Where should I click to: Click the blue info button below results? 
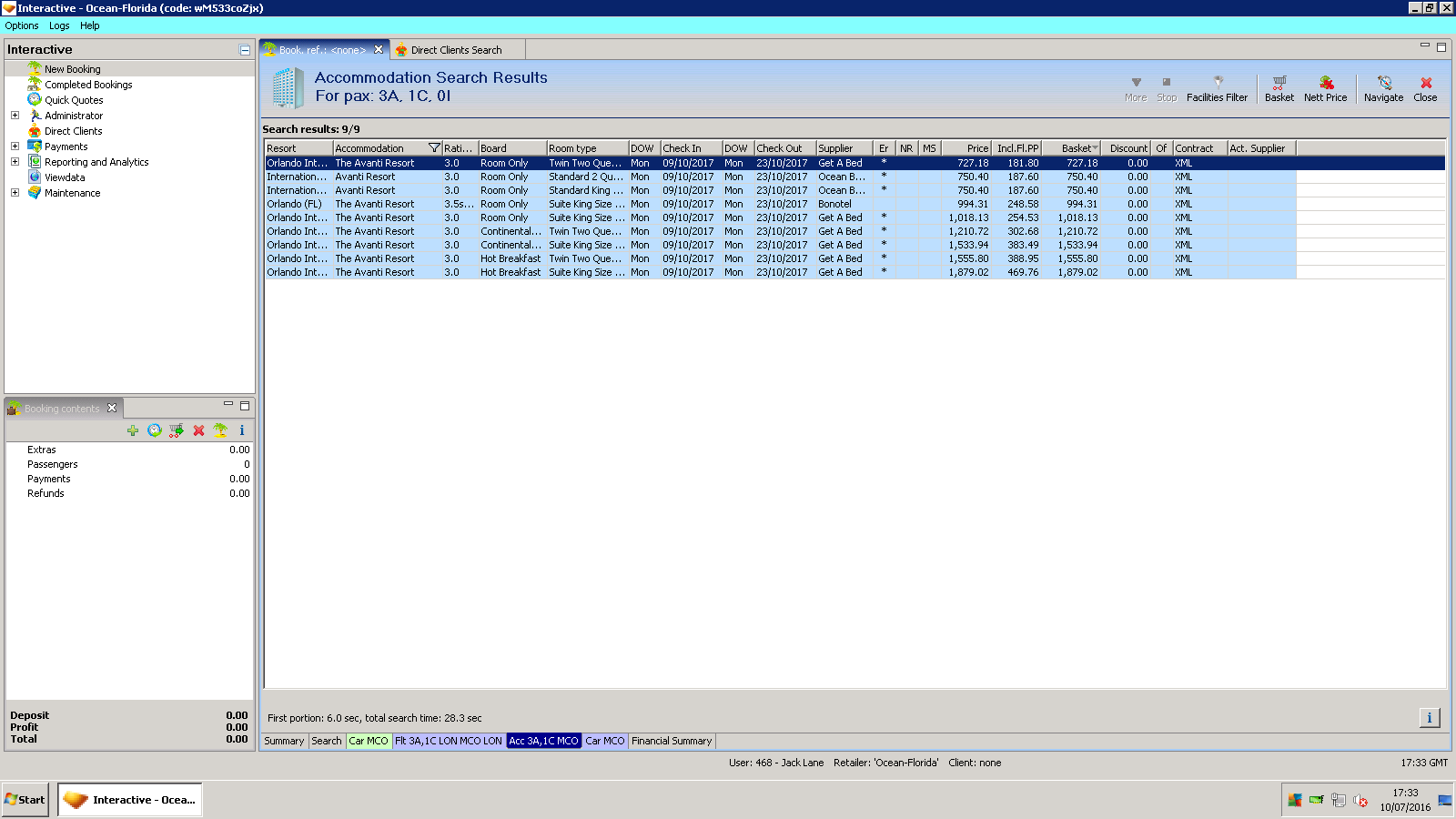1429,718
